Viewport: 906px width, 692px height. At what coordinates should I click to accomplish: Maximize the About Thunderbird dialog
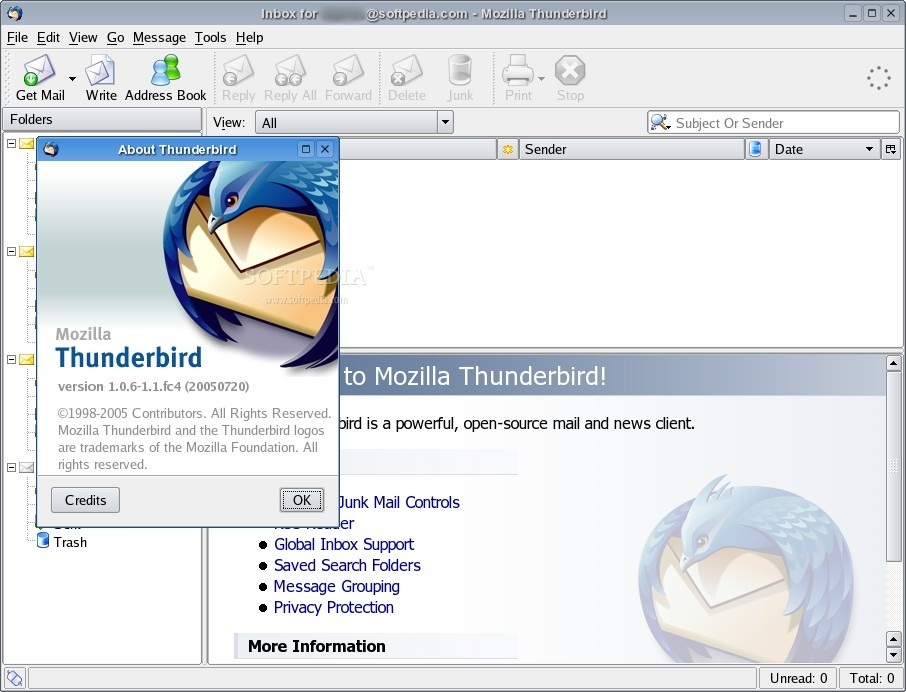pos(306,150)
